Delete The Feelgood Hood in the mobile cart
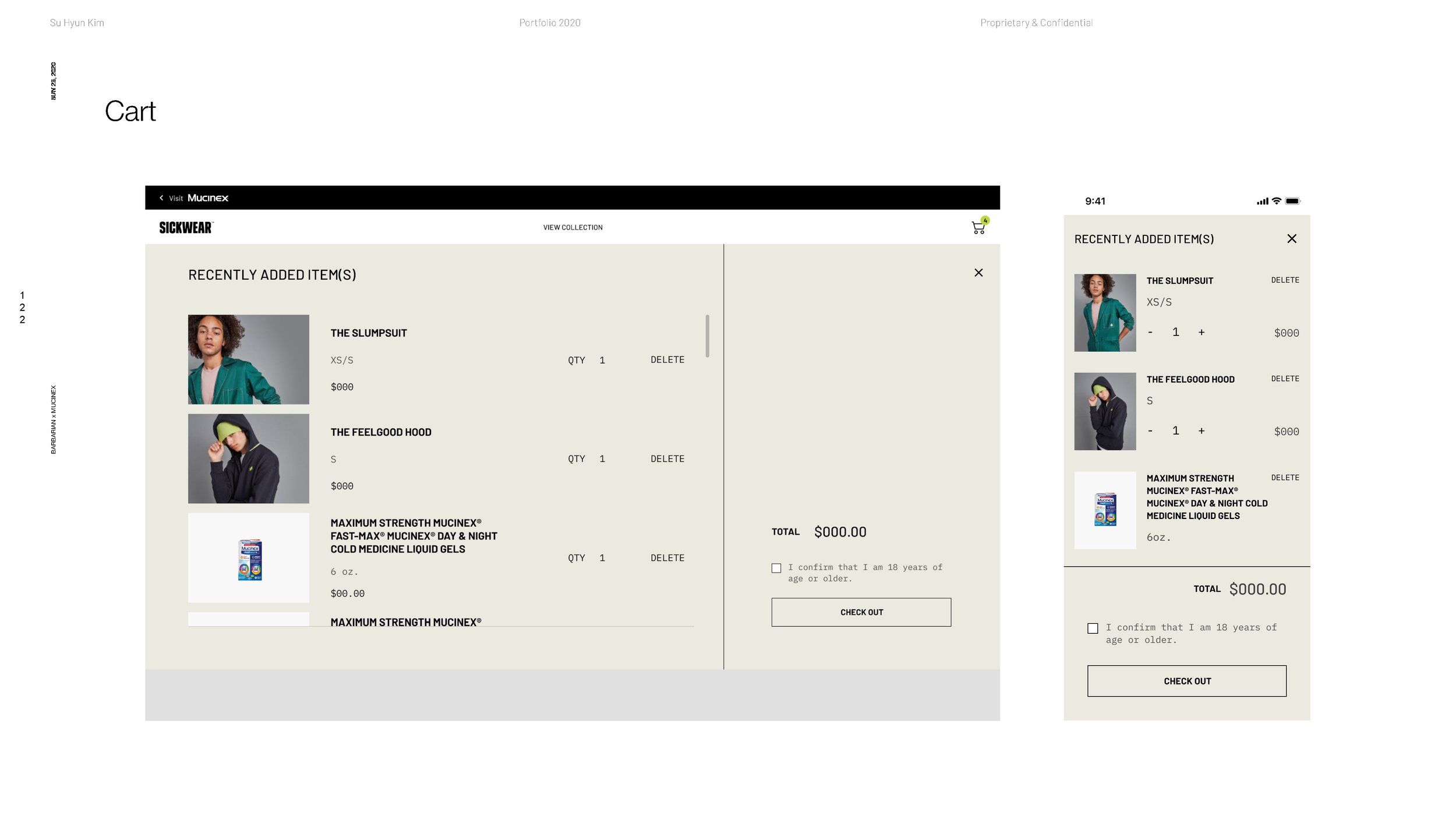The height and width of the screenshot is (819, 1456). pos(1285,379)
